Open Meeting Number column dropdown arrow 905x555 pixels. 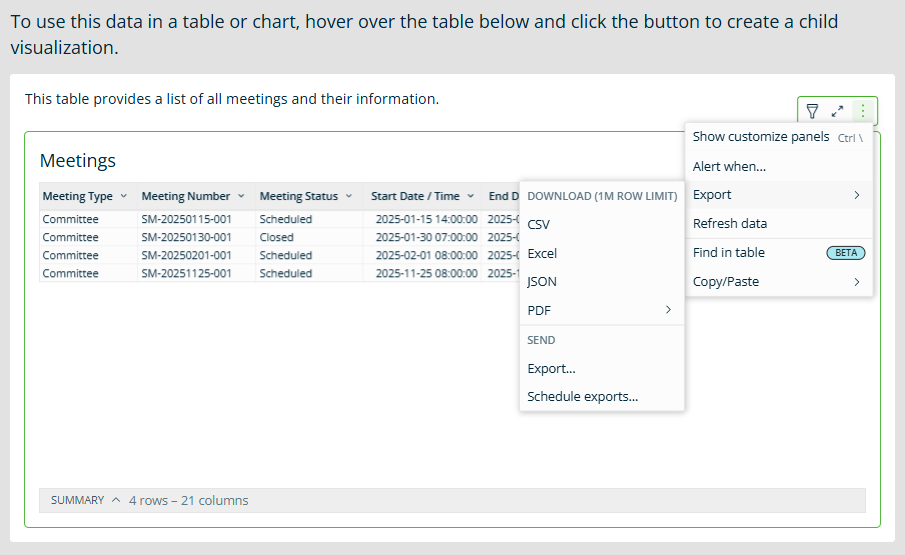click(x=241, y=196)
